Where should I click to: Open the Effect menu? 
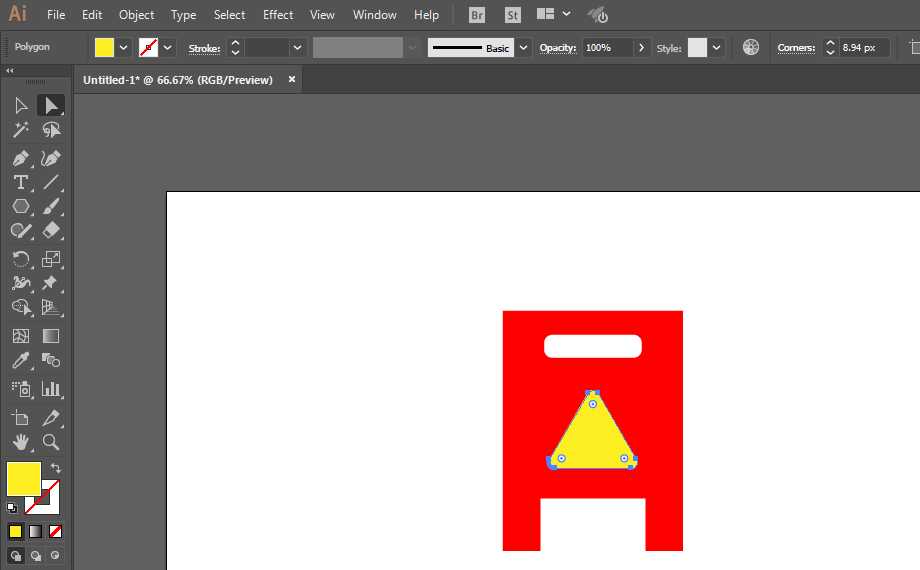pos(278,15)
